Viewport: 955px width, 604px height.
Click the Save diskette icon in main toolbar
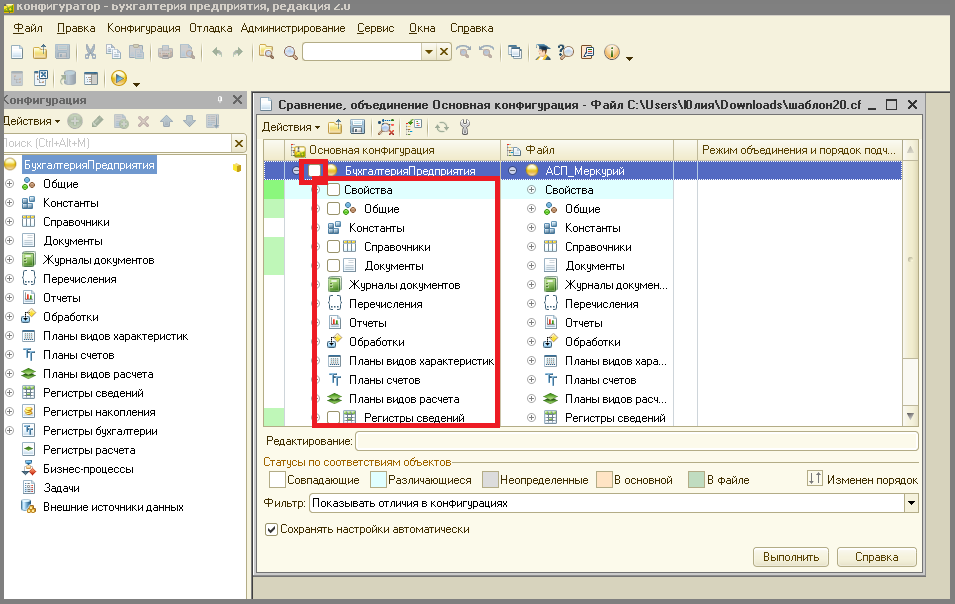click(62, 52)
